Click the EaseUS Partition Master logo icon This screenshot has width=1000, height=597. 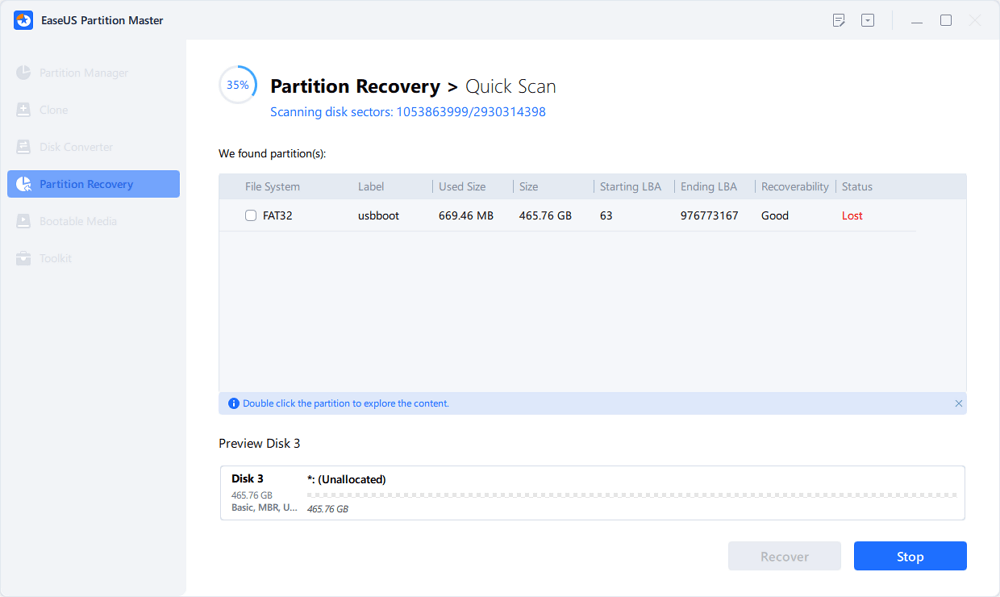point(24,20)
